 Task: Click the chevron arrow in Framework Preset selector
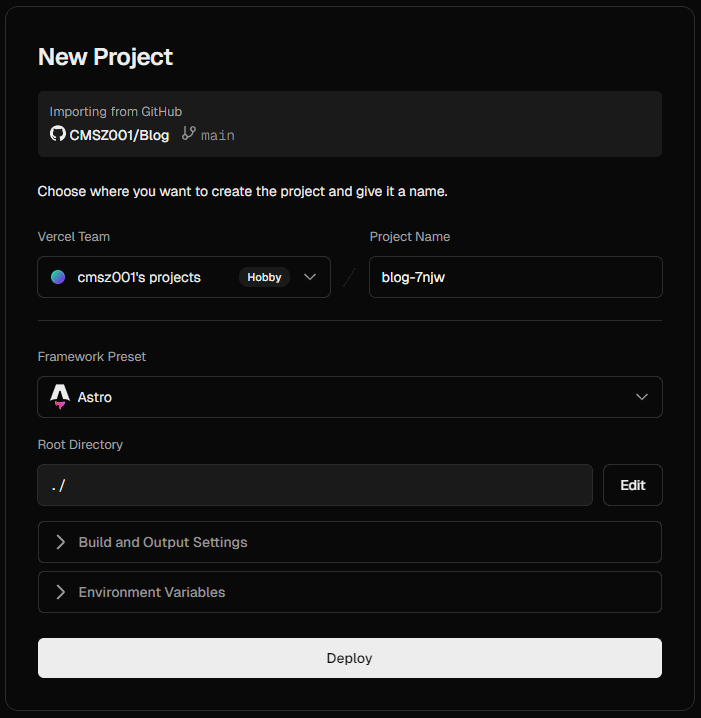pos(642,397)
